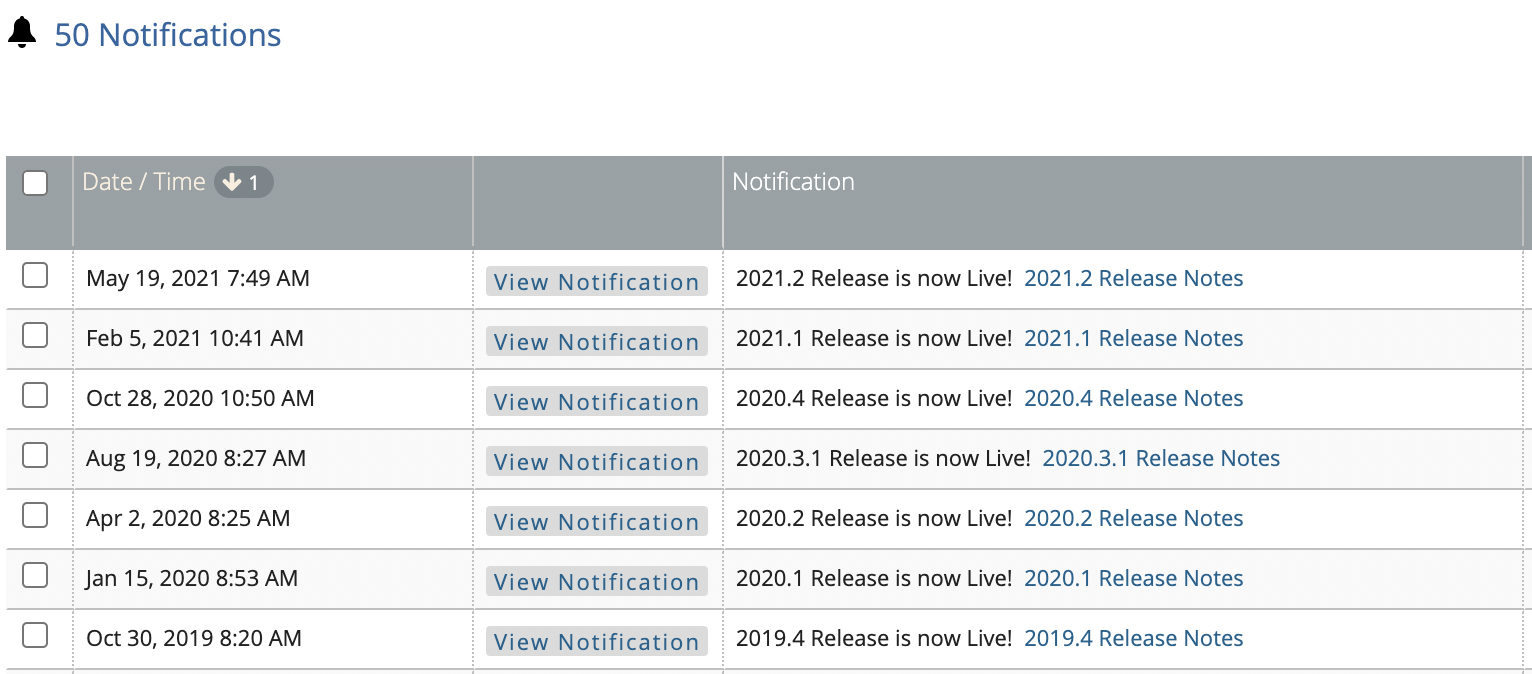Click the descending sort arrow badge
Image resolution: width=1532 pixels, height=674 pixels.
tap(243, 182)
